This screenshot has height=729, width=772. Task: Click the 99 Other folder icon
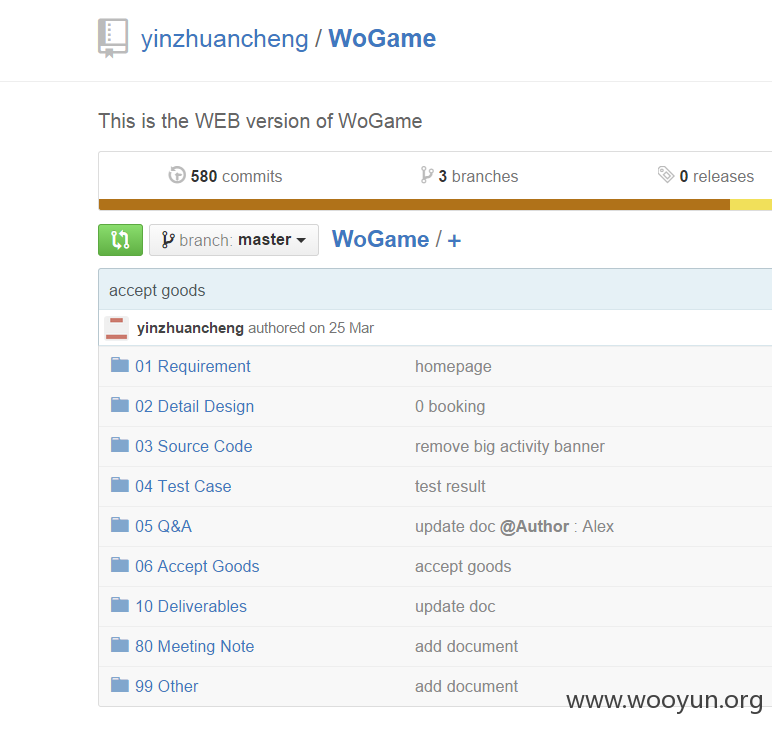(120, 685)
